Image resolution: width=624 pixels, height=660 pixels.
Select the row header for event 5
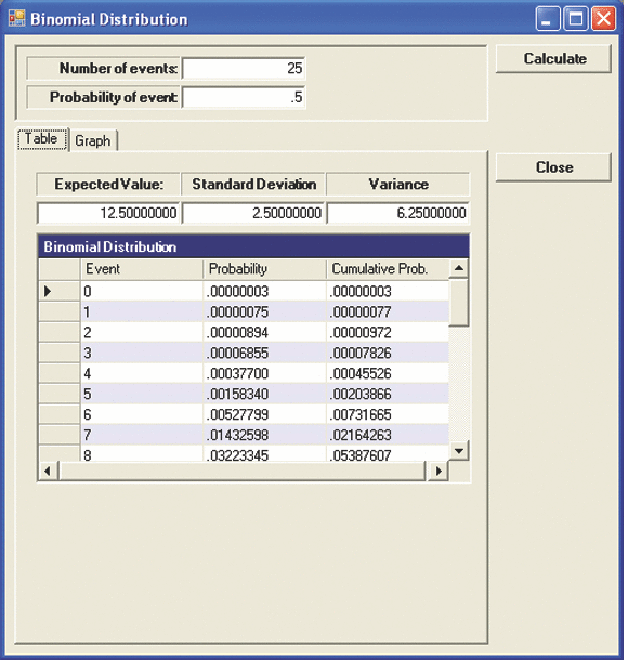pos(58,395)
